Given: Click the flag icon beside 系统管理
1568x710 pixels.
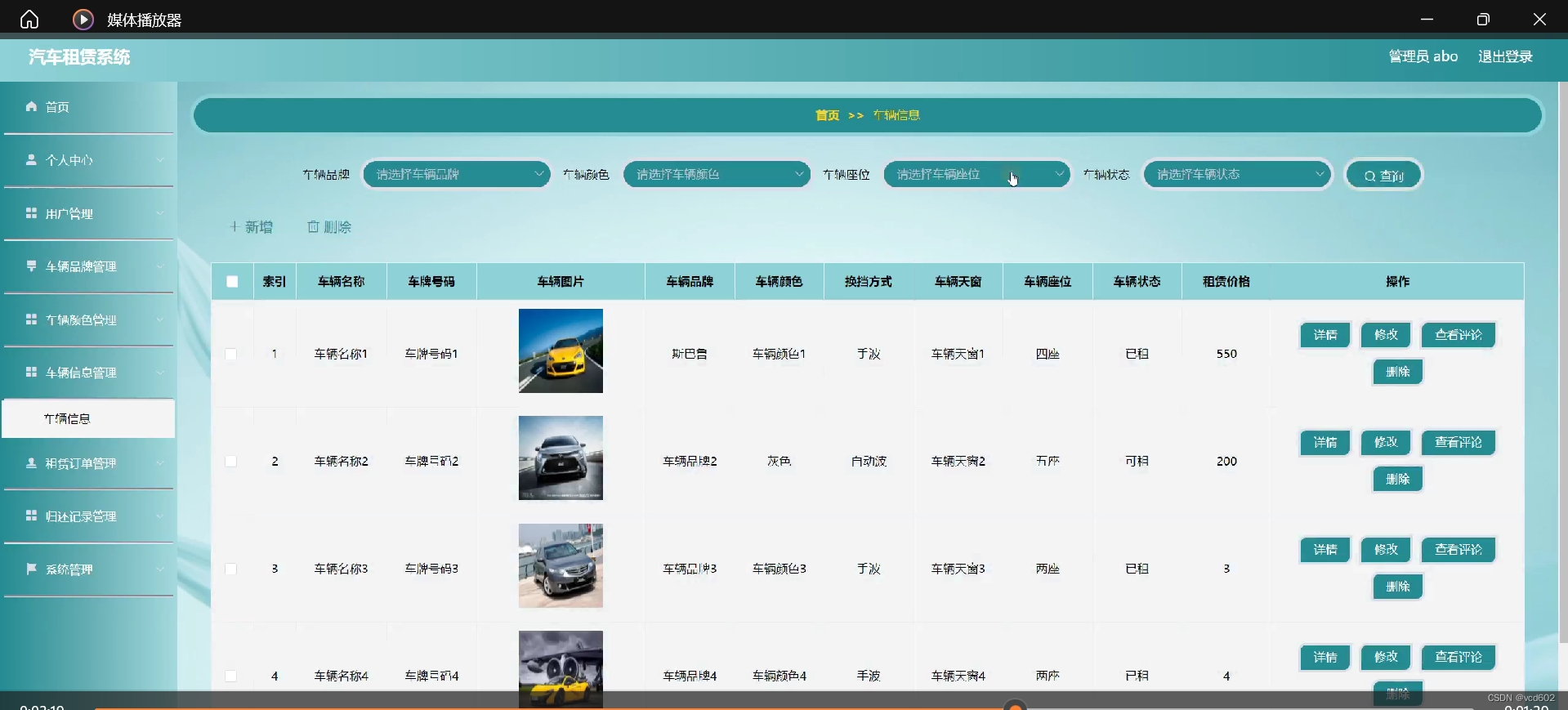Looking at the screenshot, I should [31, 569].
